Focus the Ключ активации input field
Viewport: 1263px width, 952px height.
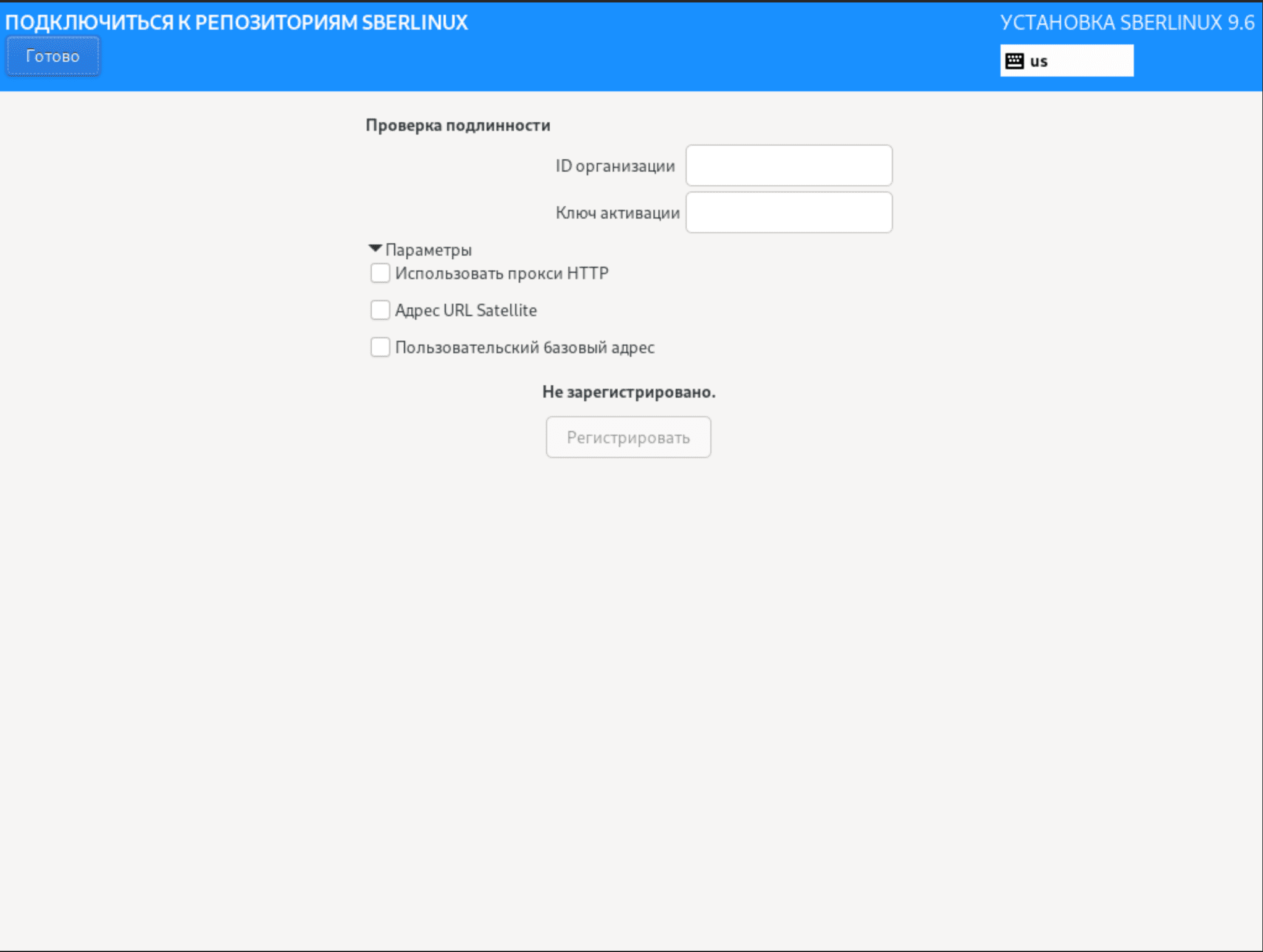(x=789, y=212)
